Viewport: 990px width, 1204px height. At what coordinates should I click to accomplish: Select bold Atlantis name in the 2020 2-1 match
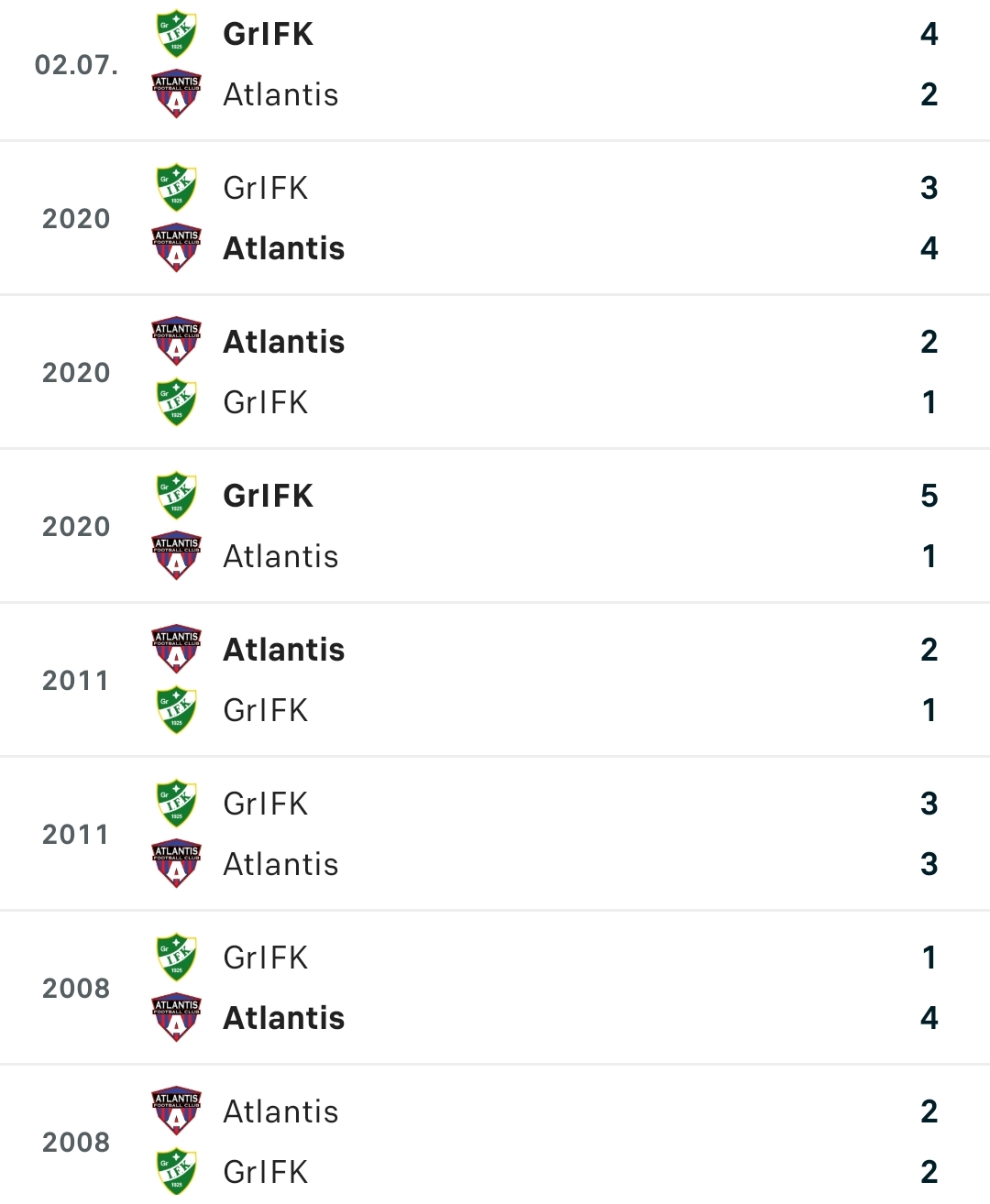[x=284, y=342]
